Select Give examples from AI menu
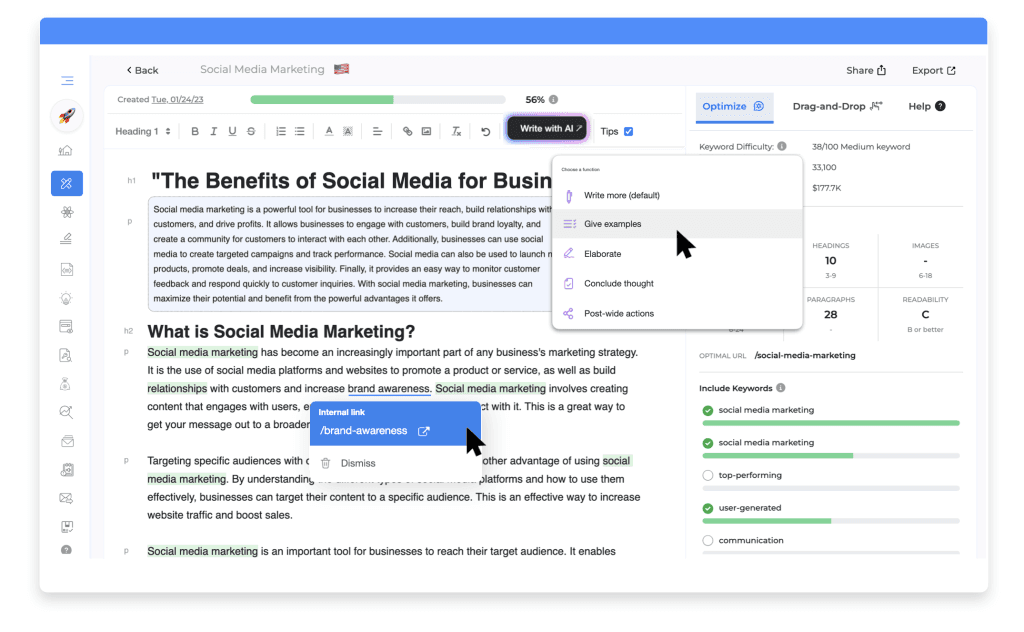 [612, 224]
